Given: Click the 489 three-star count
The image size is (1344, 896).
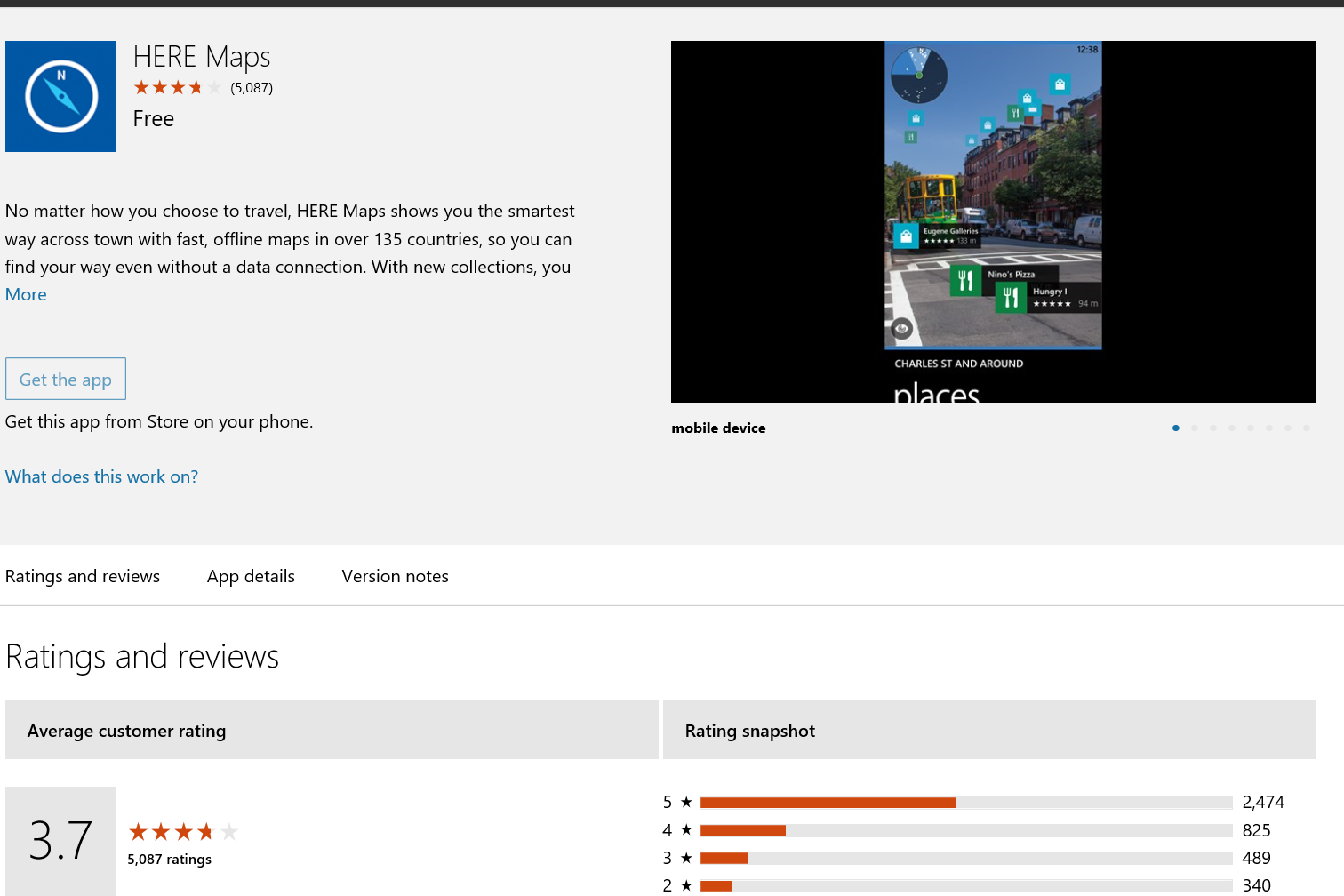Looking at the screenshot, I should pos(1257,858).
